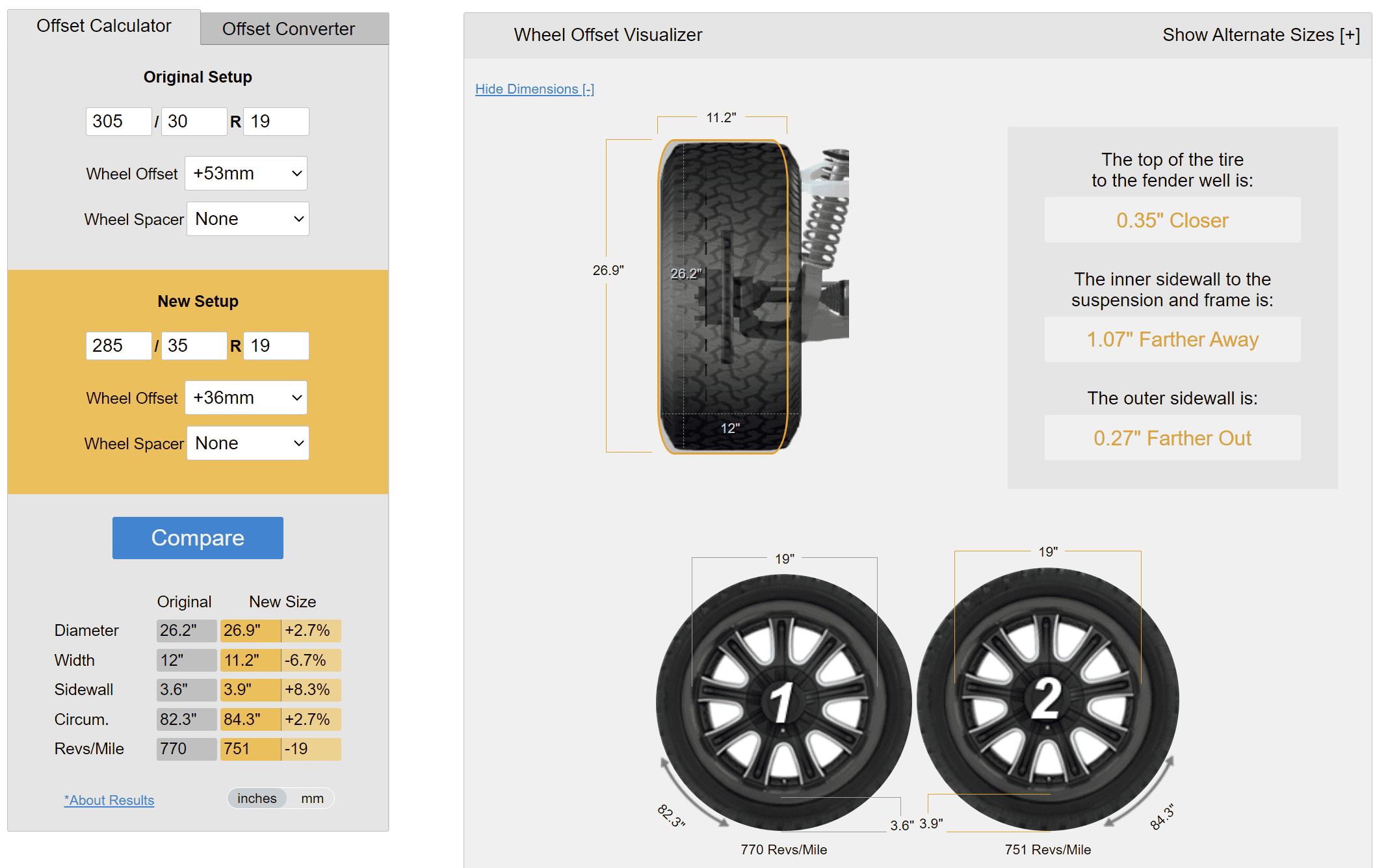Open original Wheel Offset +53mm dropdown
Viewport: 1388px width, 868px height.
coord(246,174)
